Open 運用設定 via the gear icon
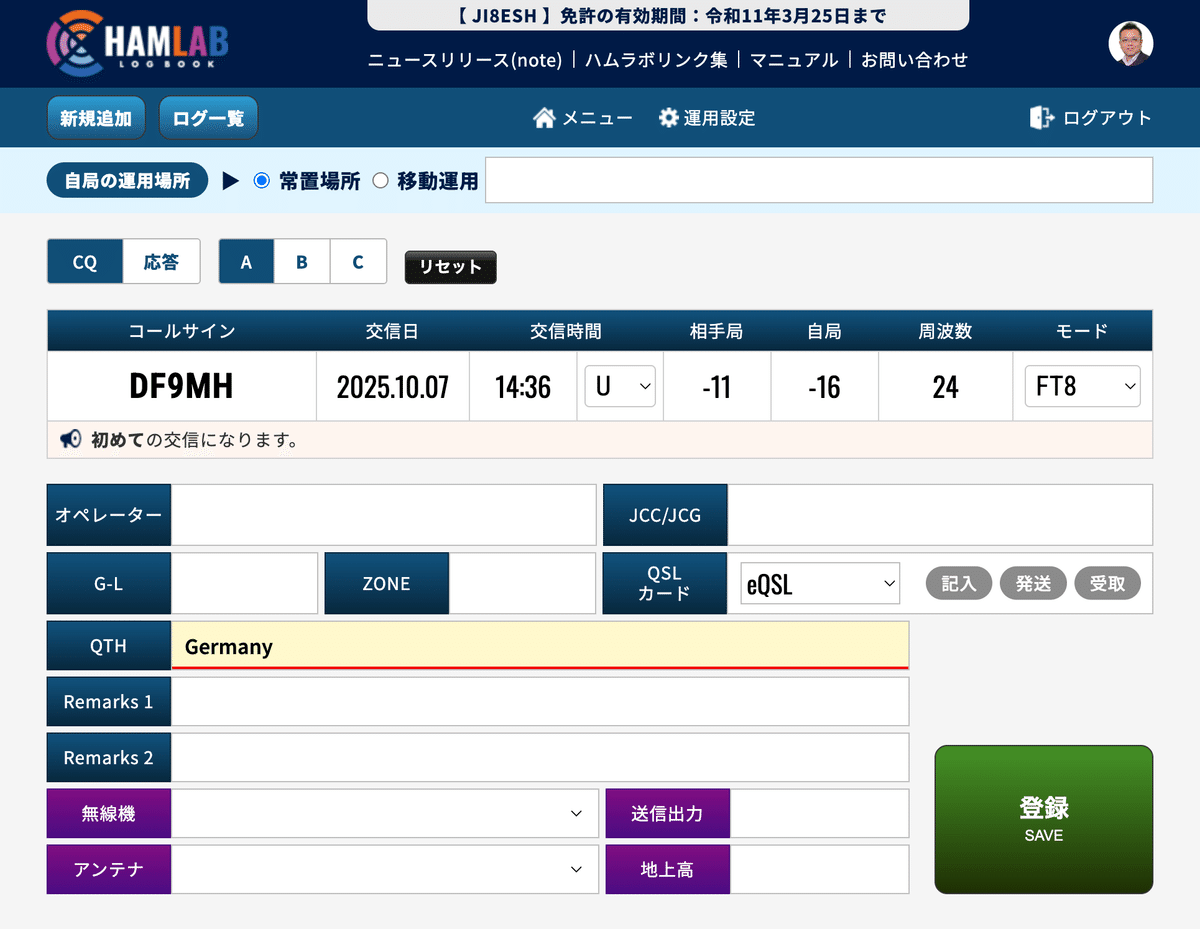 [x=668, y=117]
